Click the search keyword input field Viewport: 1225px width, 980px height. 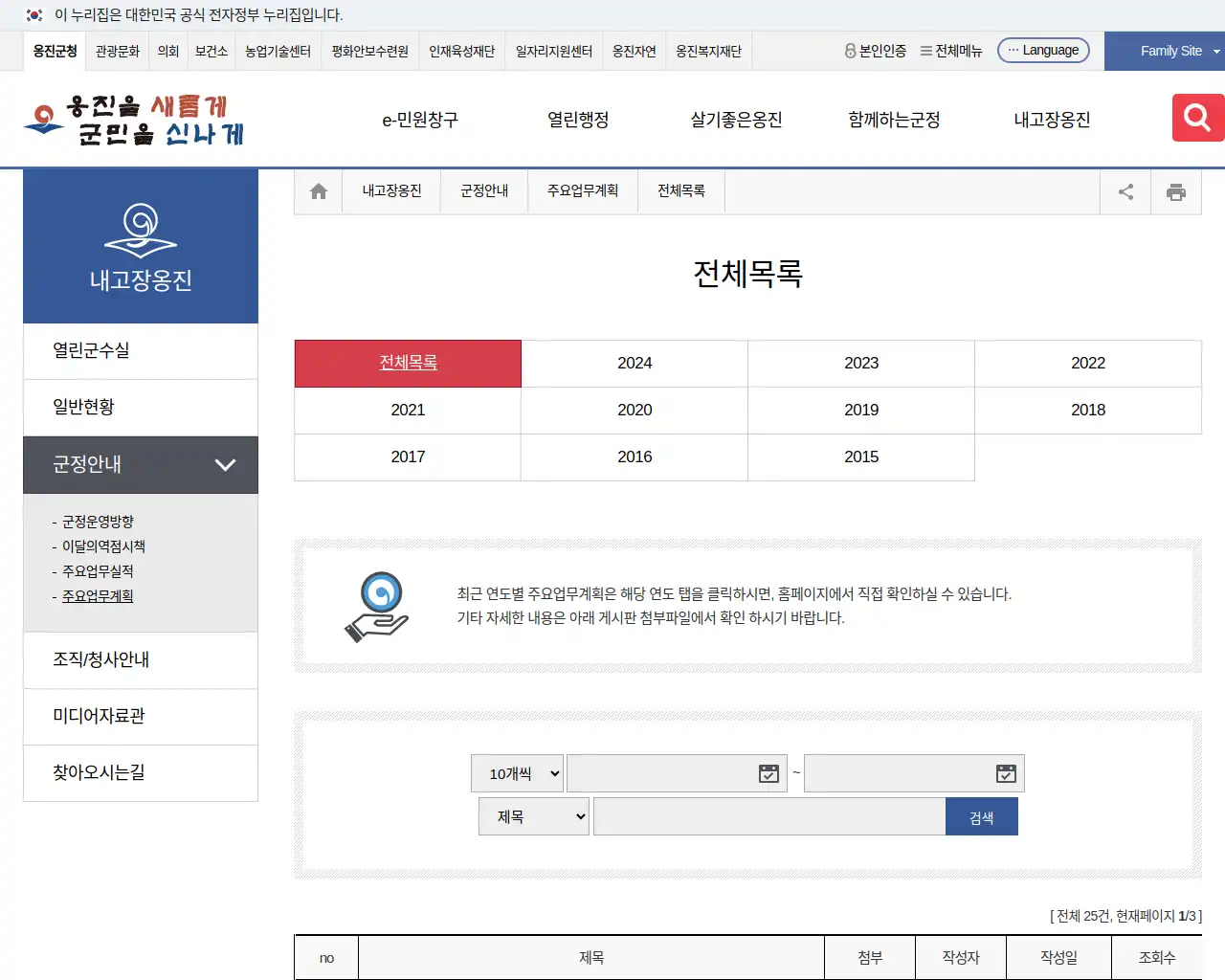[766, 815]
